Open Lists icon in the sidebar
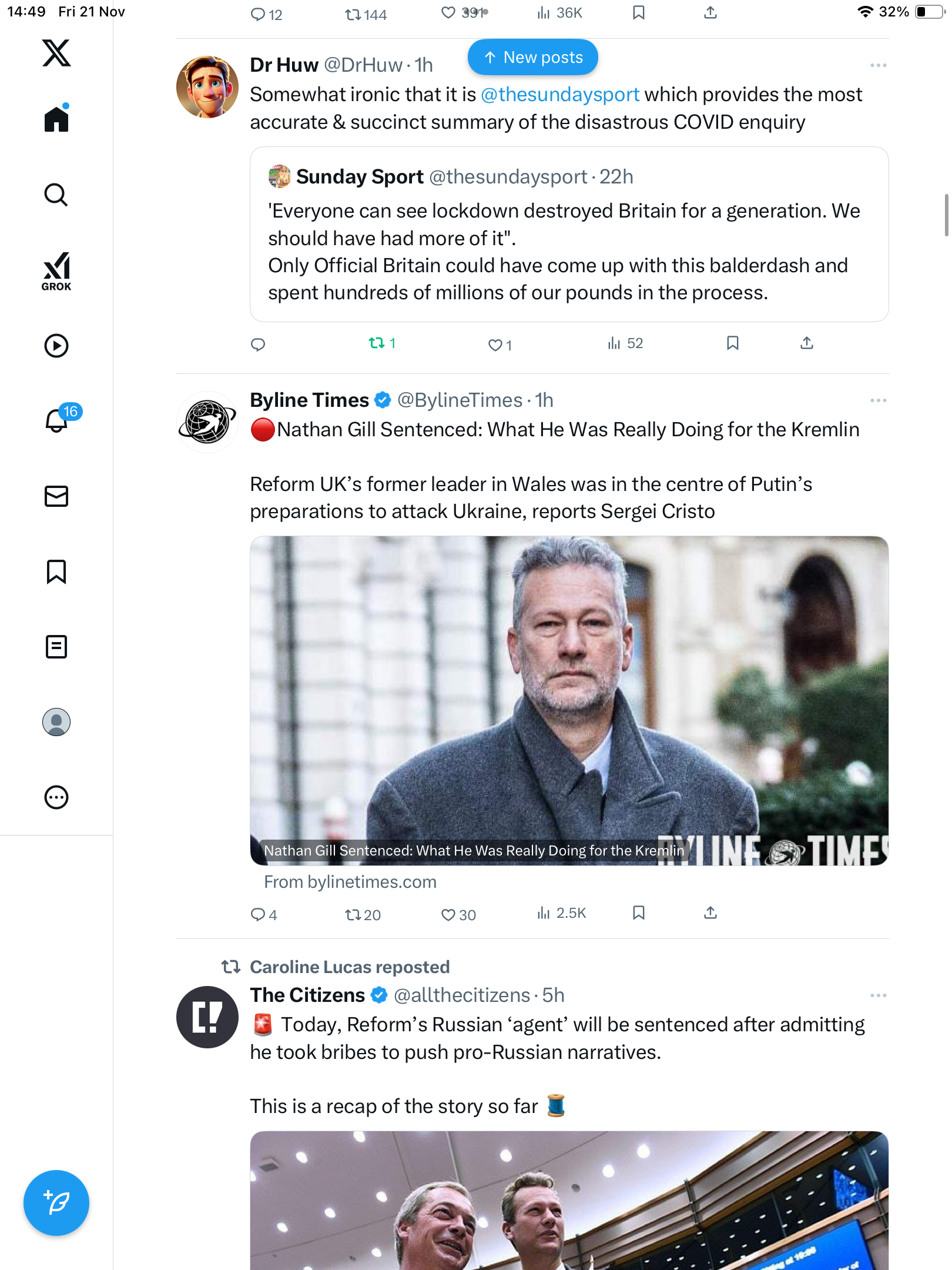The height and width of the screenshot is (1270, 952). click(x=56, y=647)
